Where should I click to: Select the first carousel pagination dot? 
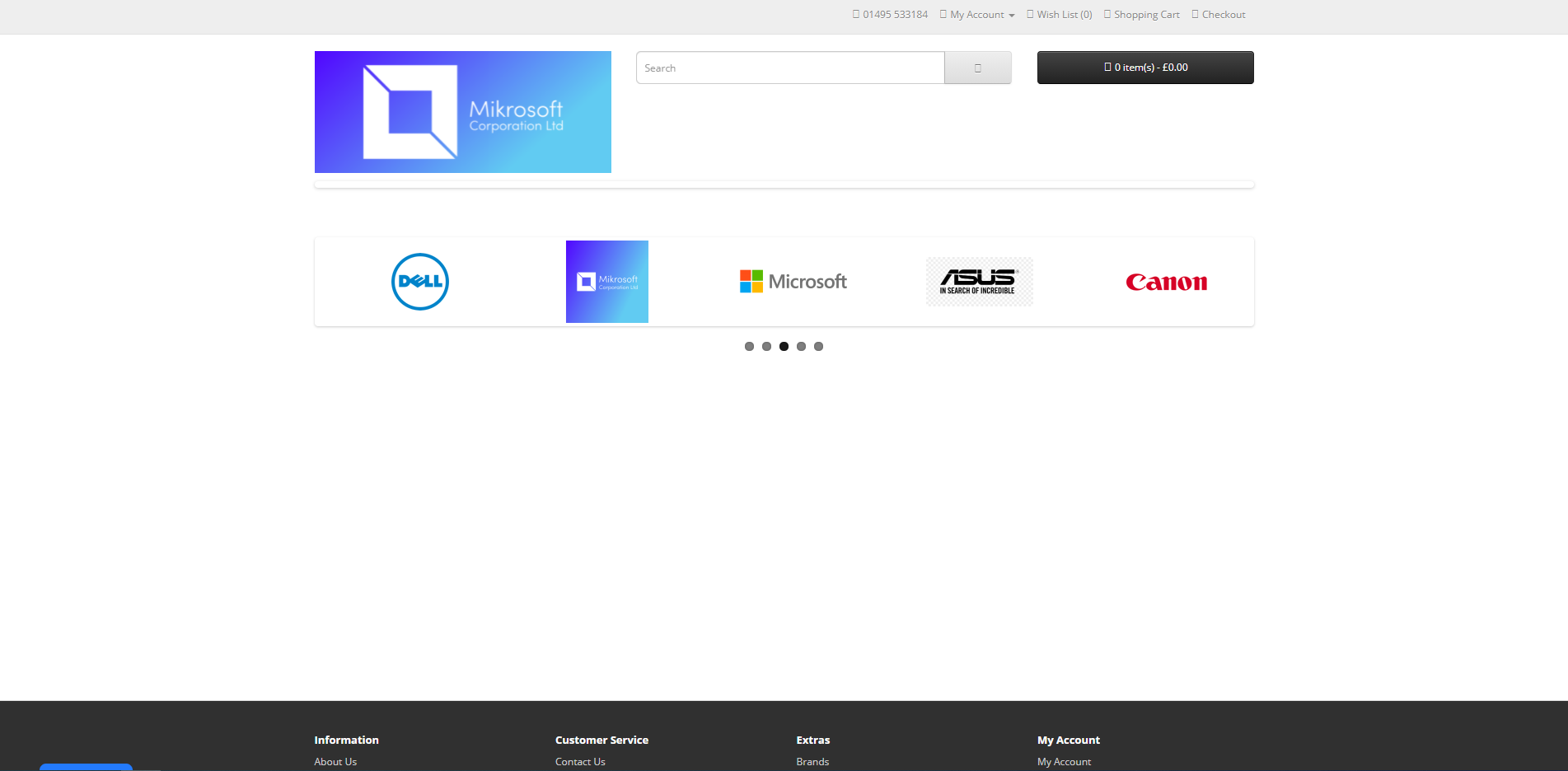tap(749, 347)
